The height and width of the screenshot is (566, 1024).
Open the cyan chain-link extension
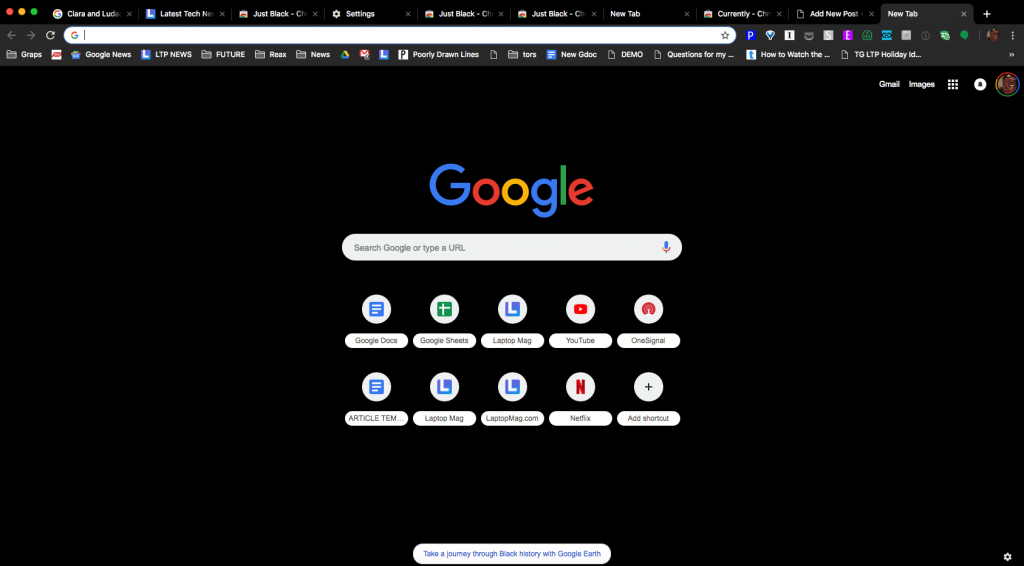click(886, 35)
